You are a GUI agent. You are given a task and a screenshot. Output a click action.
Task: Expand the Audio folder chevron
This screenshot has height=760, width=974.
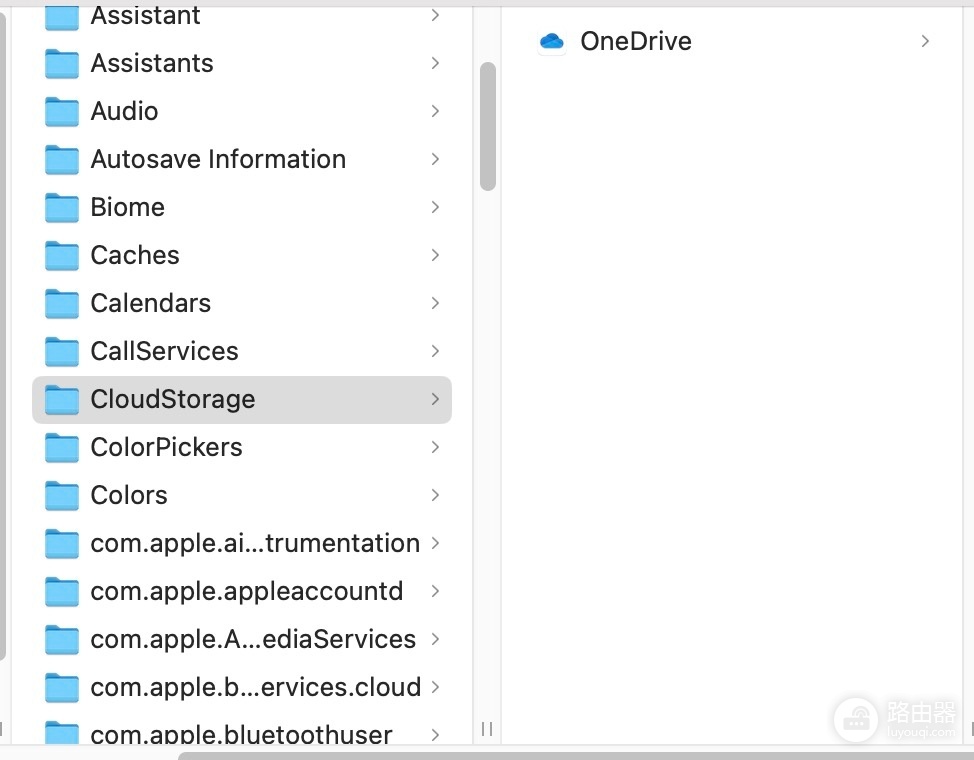(x=435, y=111)
